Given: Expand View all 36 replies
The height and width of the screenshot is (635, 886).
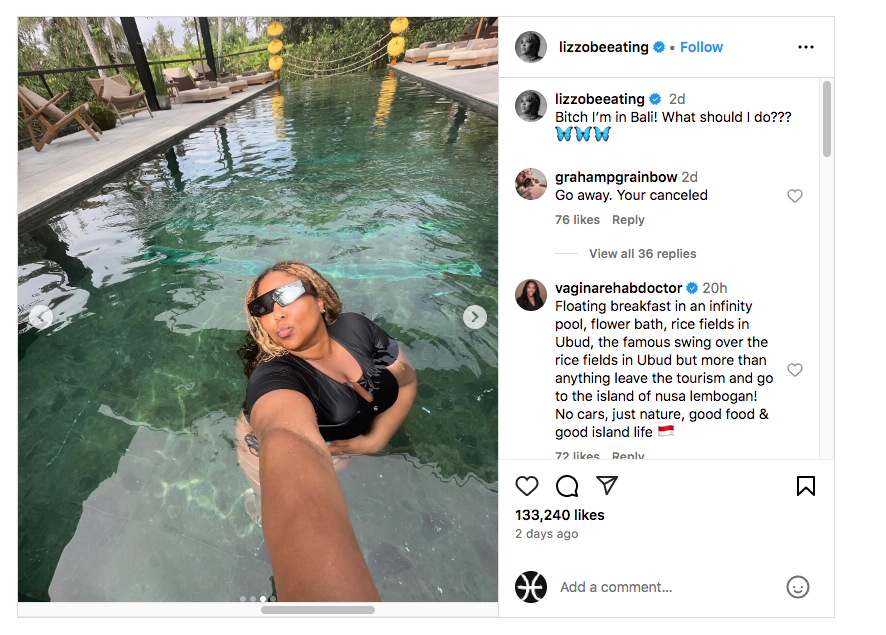Looking at the screenshot, I should [x=642, y=254].
